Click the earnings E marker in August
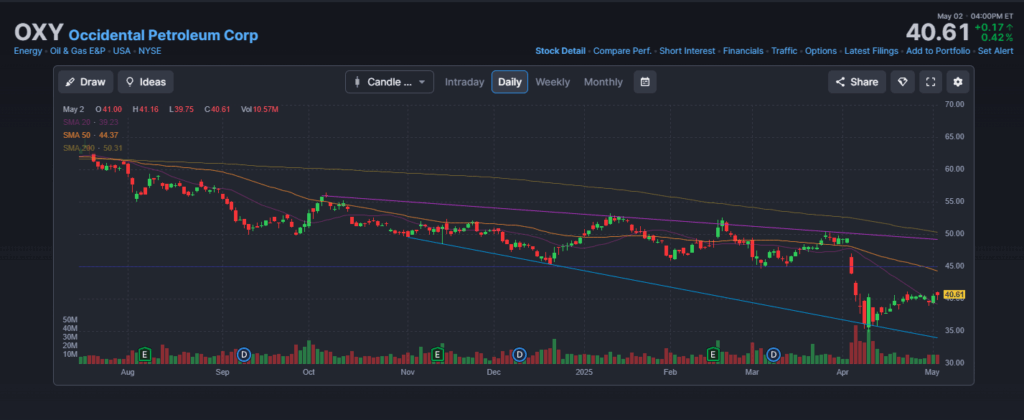Viewport: 1024px width, 420px height. tap(146, 355)
